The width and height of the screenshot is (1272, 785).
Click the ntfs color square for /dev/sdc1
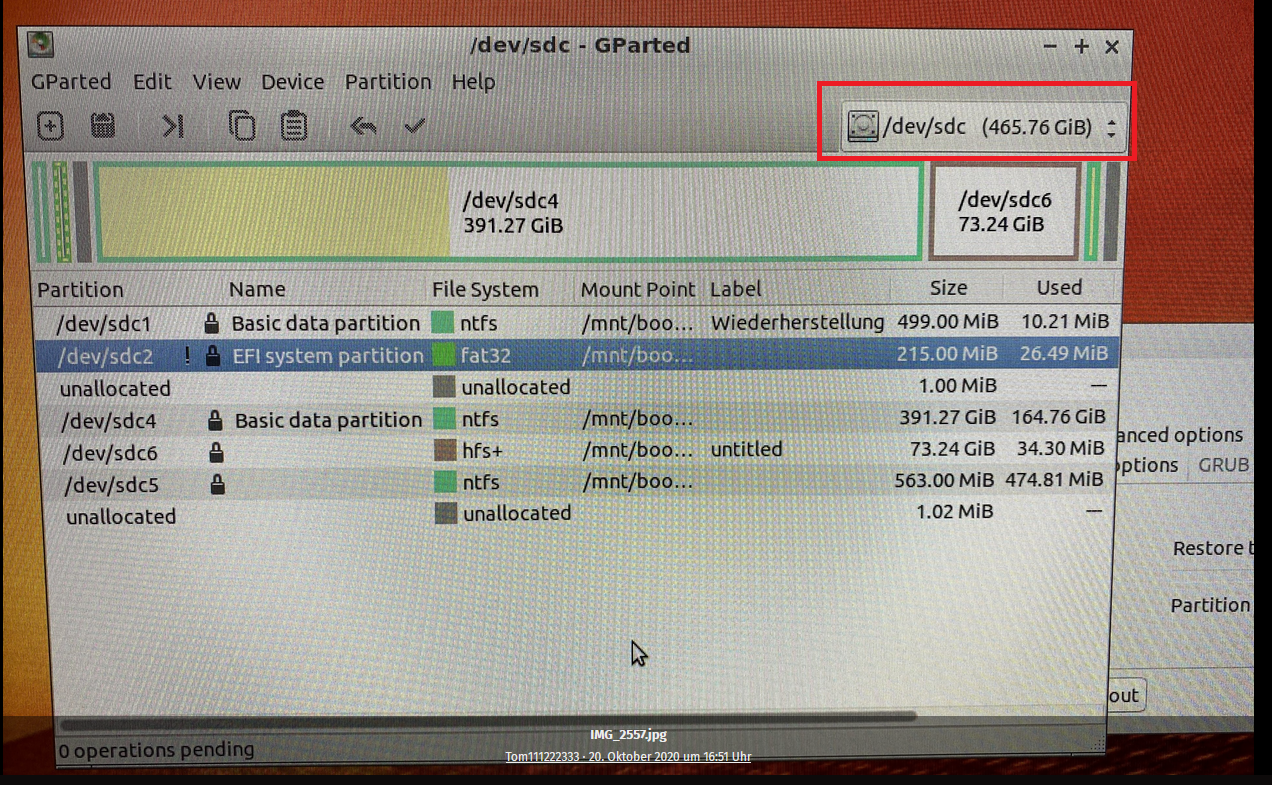[x=443, y=323]
